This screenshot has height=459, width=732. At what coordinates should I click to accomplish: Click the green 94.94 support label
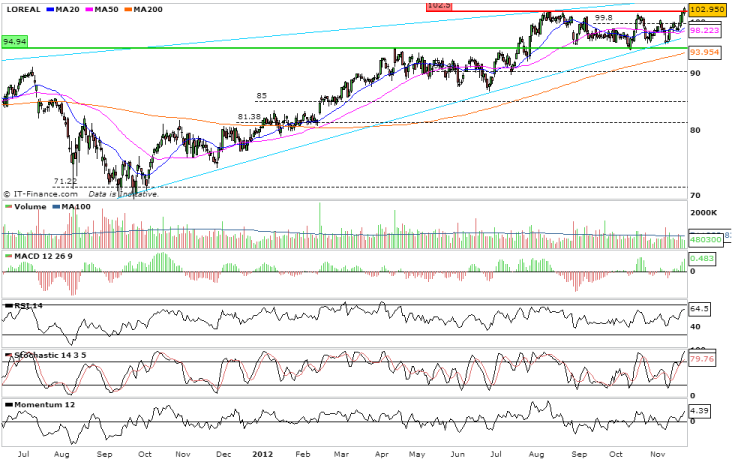click(14, 42)
